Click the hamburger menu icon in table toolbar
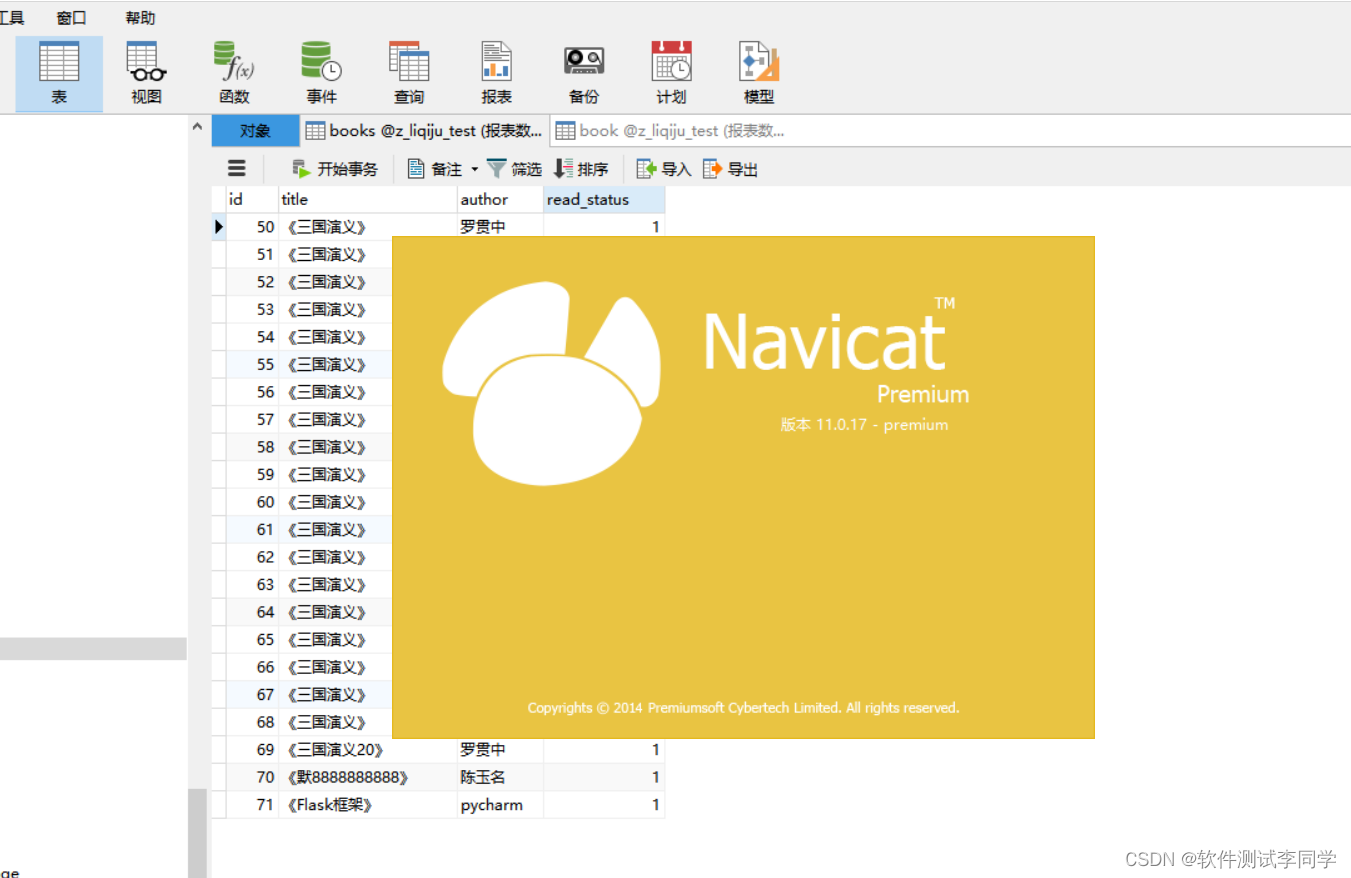Screen dimensions: 1351x878 pos(237,168)
